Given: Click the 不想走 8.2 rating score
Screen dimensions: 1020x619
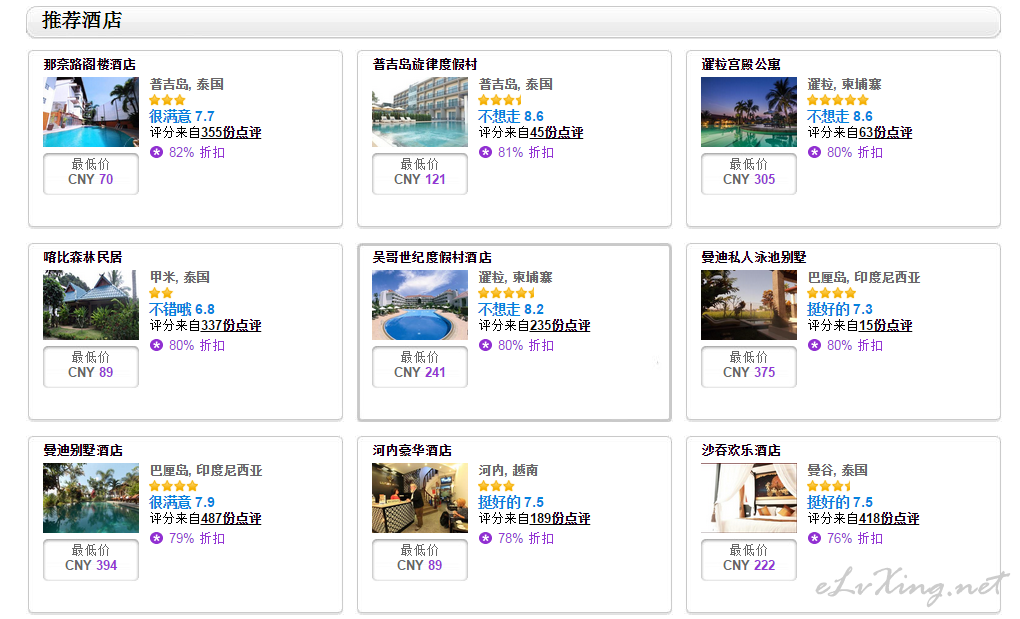Looking at the screenshot, I should 511,310.
